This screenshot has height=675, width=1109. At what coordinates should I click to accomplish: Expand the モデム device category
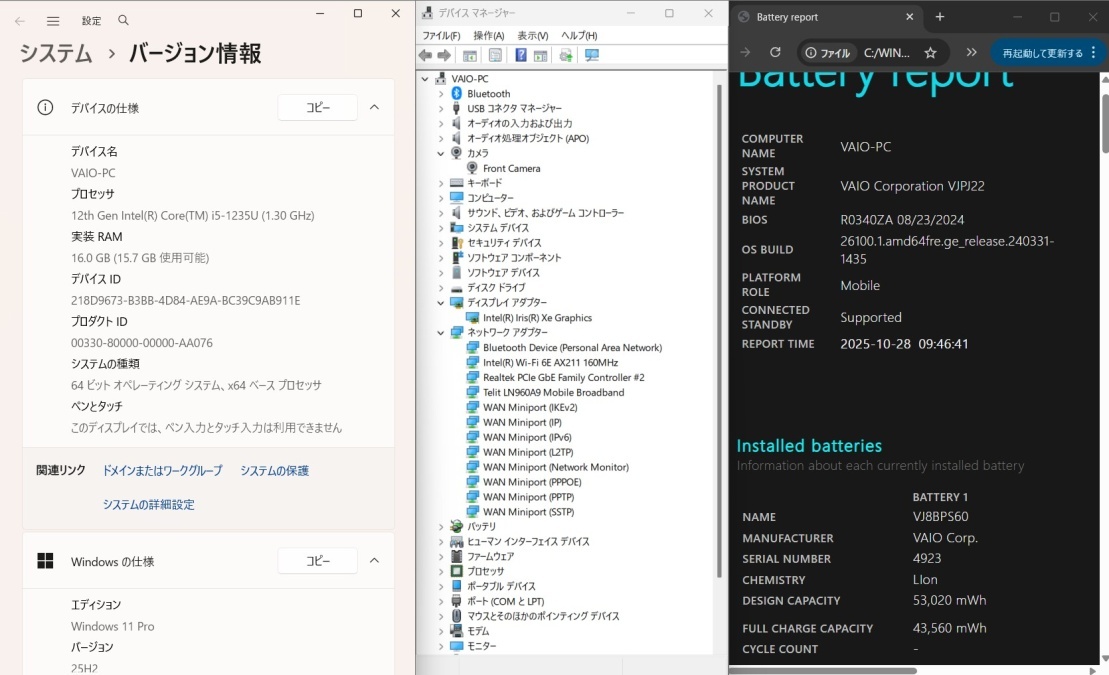click(440, 630)
